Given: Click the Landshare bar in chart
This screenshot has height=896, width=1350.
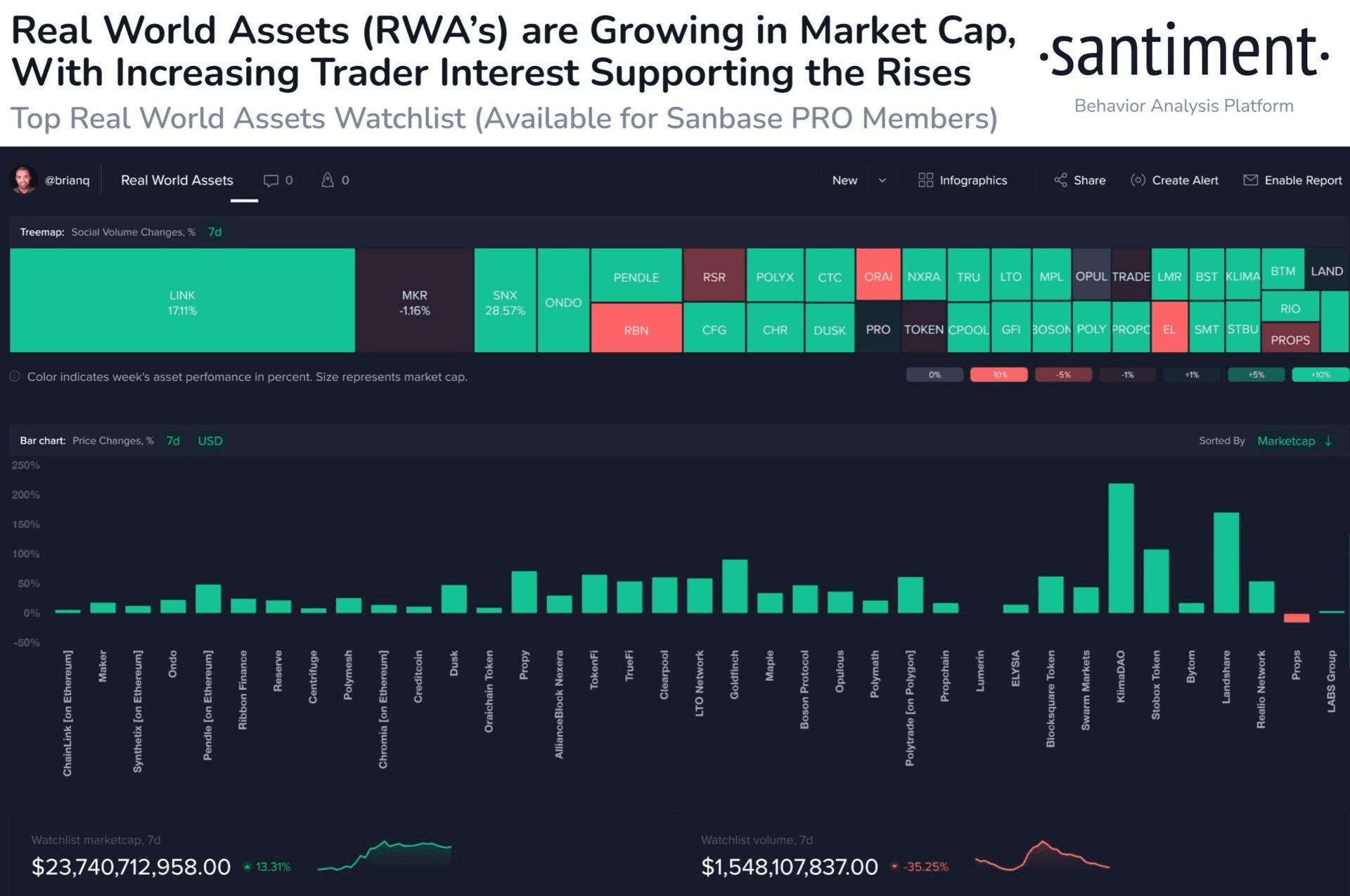Looking at the screenshot, I should click(1226, 562).
